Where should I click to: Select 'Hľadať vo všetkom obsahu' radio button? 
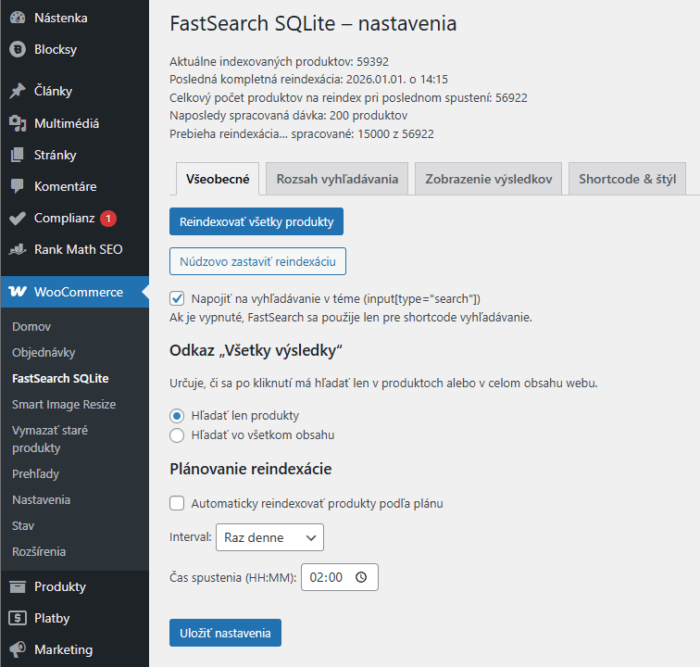(x=177, y=435)
